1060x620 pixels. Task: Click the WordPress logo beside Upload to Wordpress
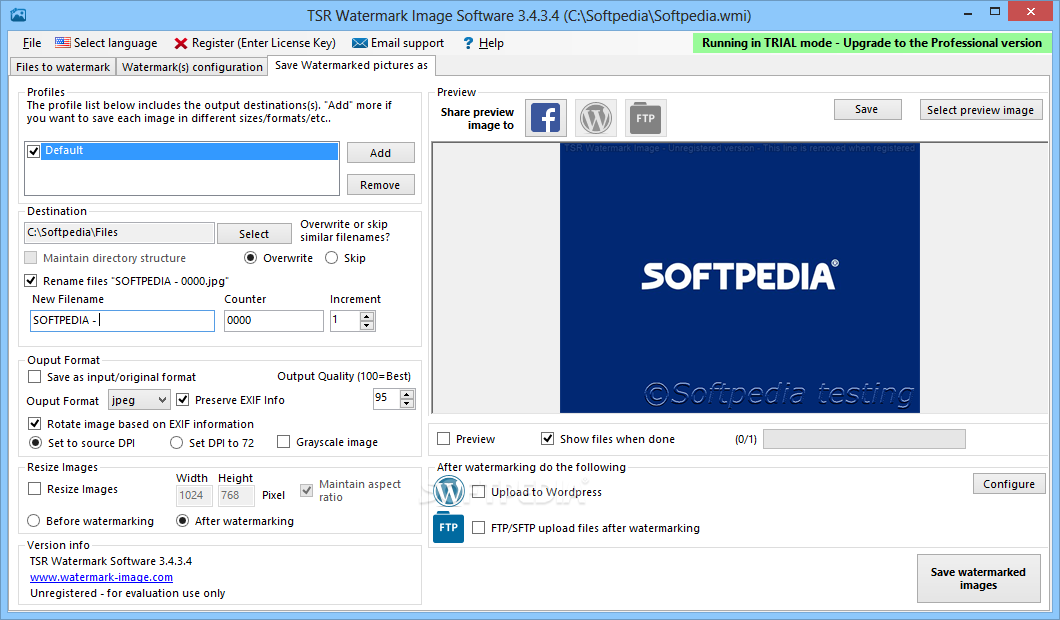tap(449, 492)
